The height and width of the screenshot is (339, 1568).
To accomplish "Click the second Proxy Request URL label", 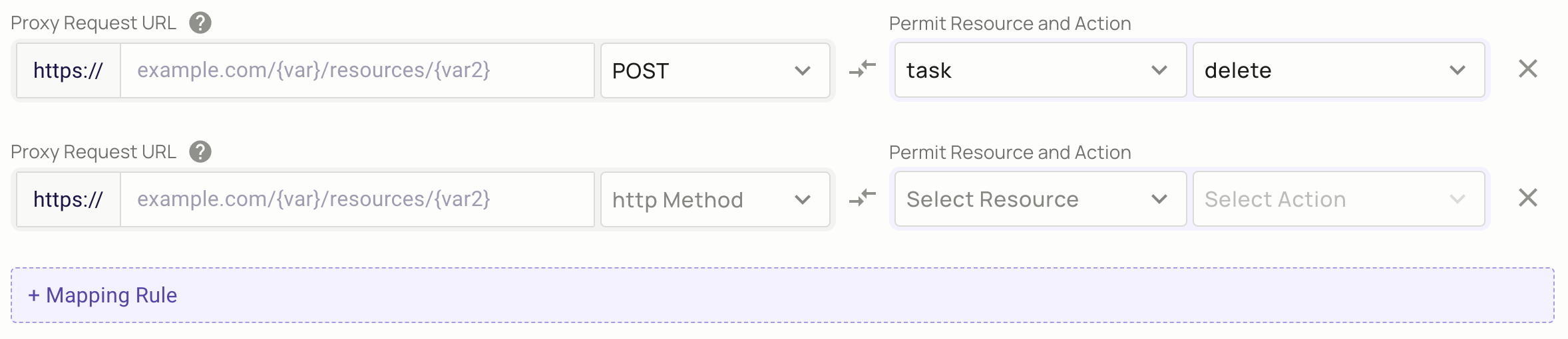I will coord(93,152).
